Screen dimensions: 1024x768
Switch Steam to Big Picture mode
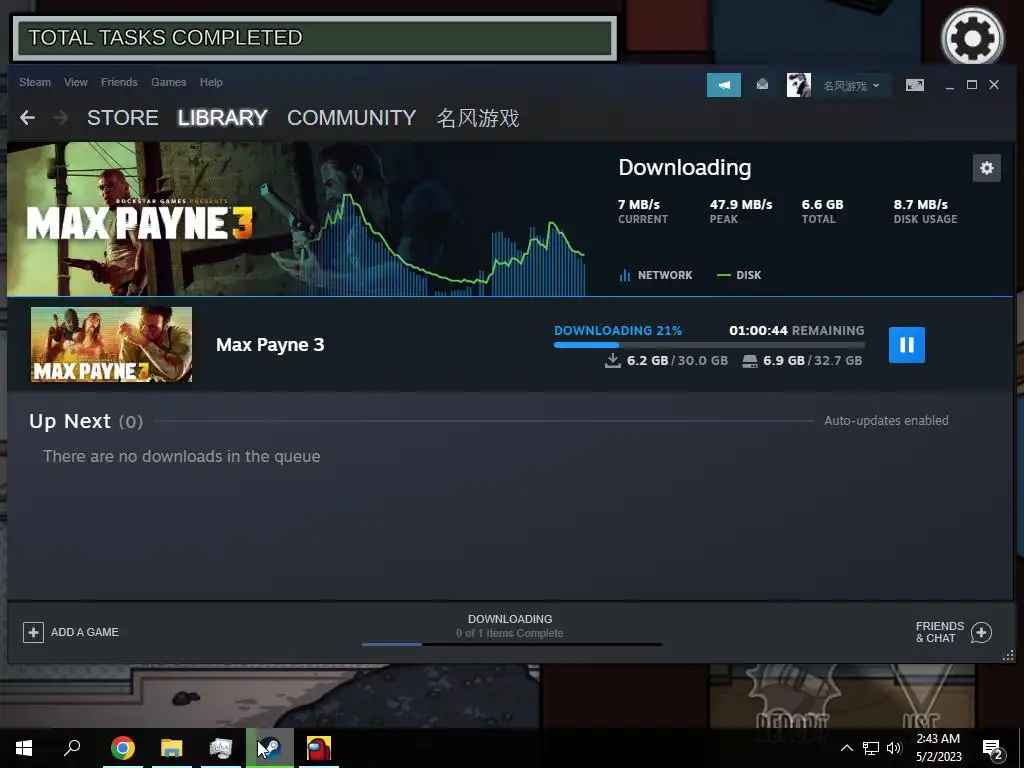point(914,85)
